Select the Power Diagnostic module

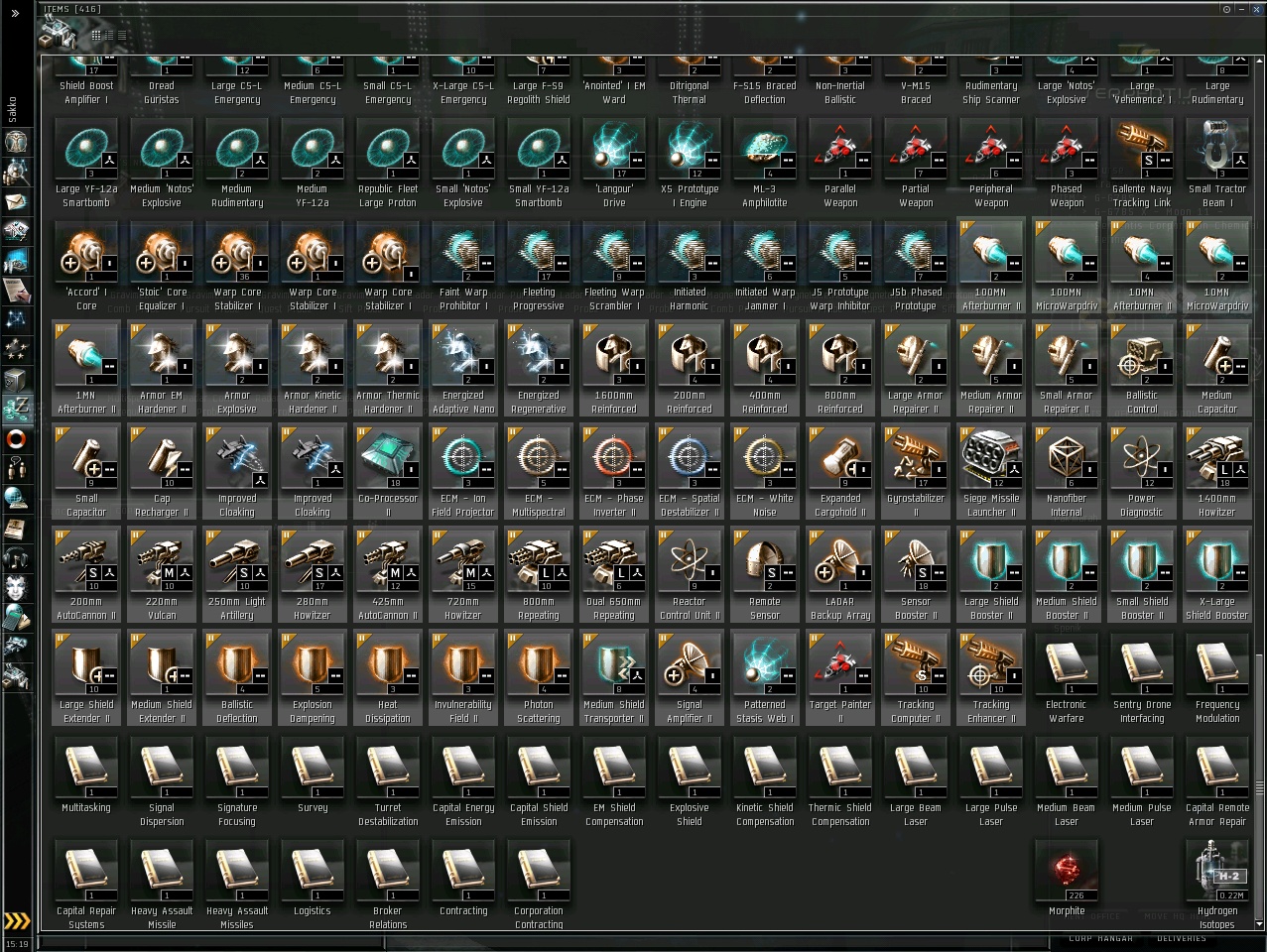(x=1142, y=472)
